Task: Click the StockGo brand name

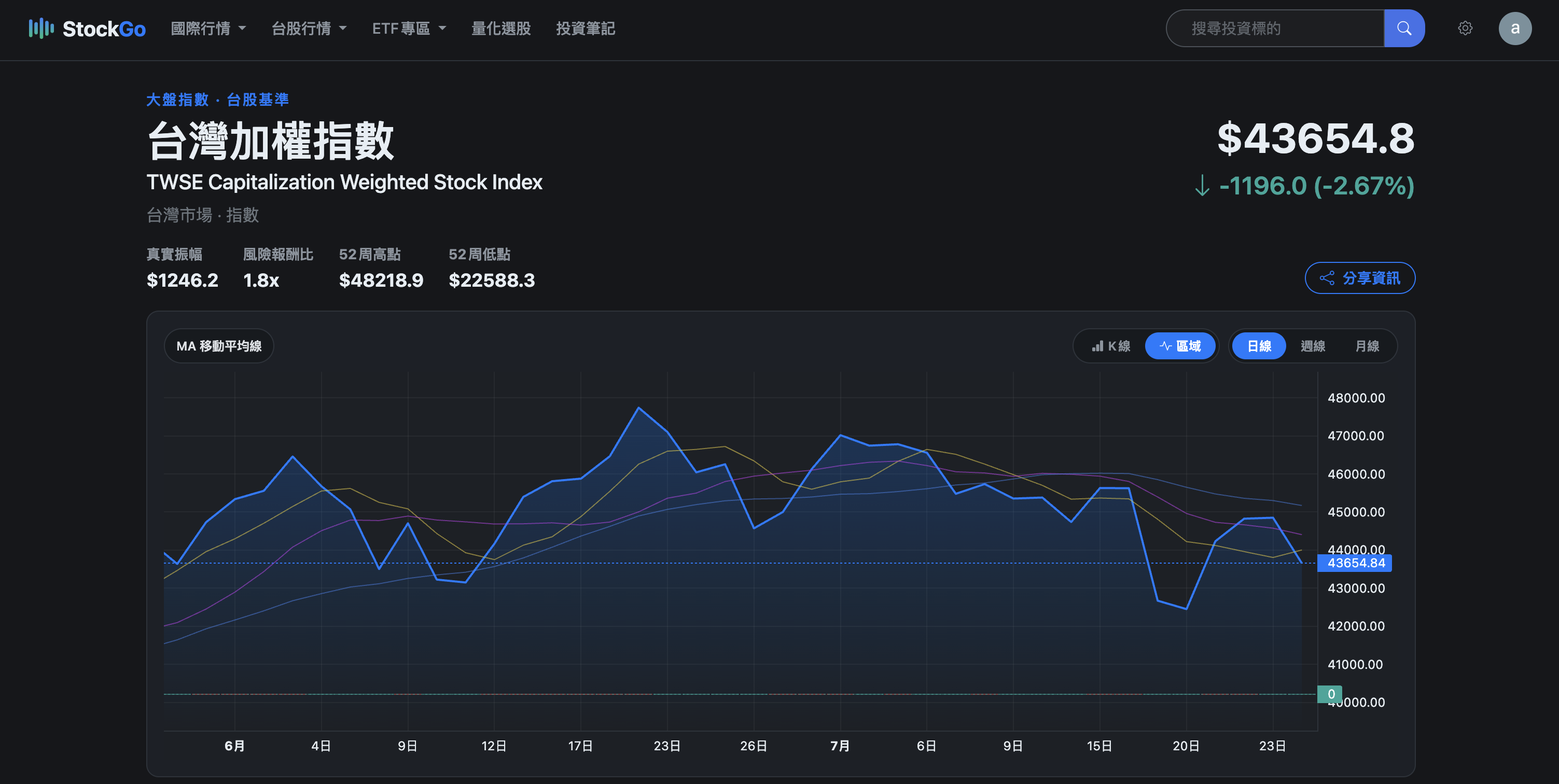Action: [104, 29]
